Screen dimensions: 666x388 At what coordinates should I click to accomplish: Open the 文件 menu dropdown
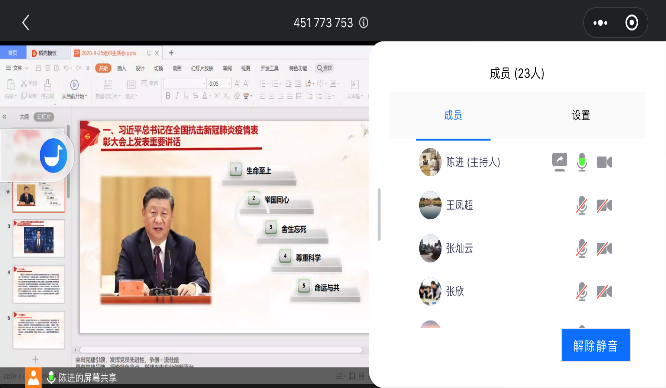(17, 68)
